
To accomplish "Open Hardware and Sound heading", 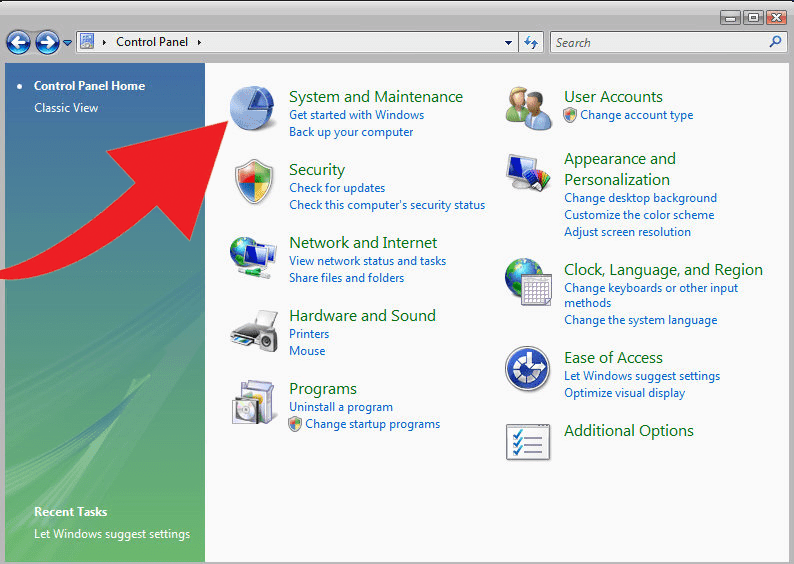I will [362, 315].
